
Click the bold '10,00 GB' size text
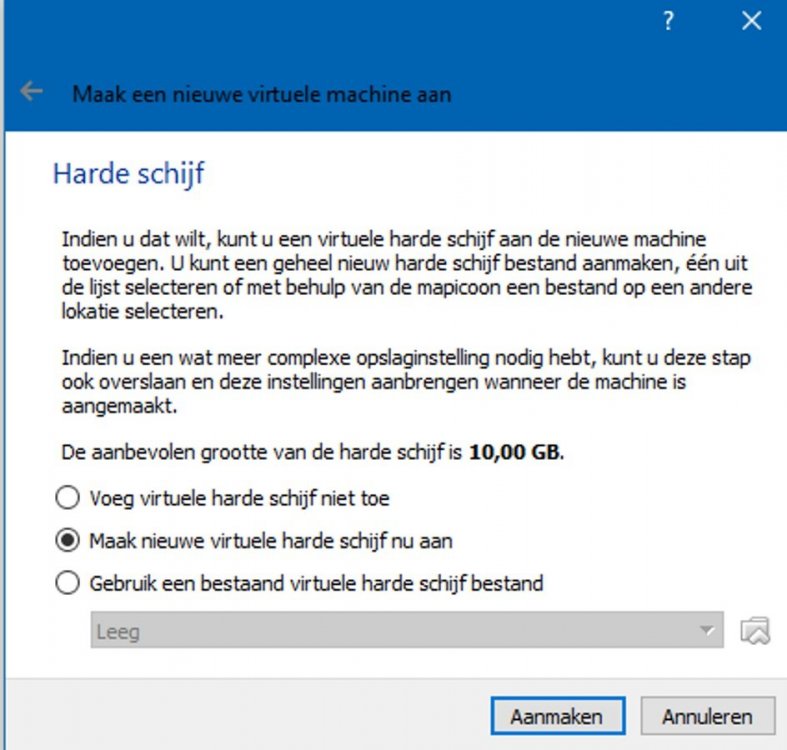516,453
